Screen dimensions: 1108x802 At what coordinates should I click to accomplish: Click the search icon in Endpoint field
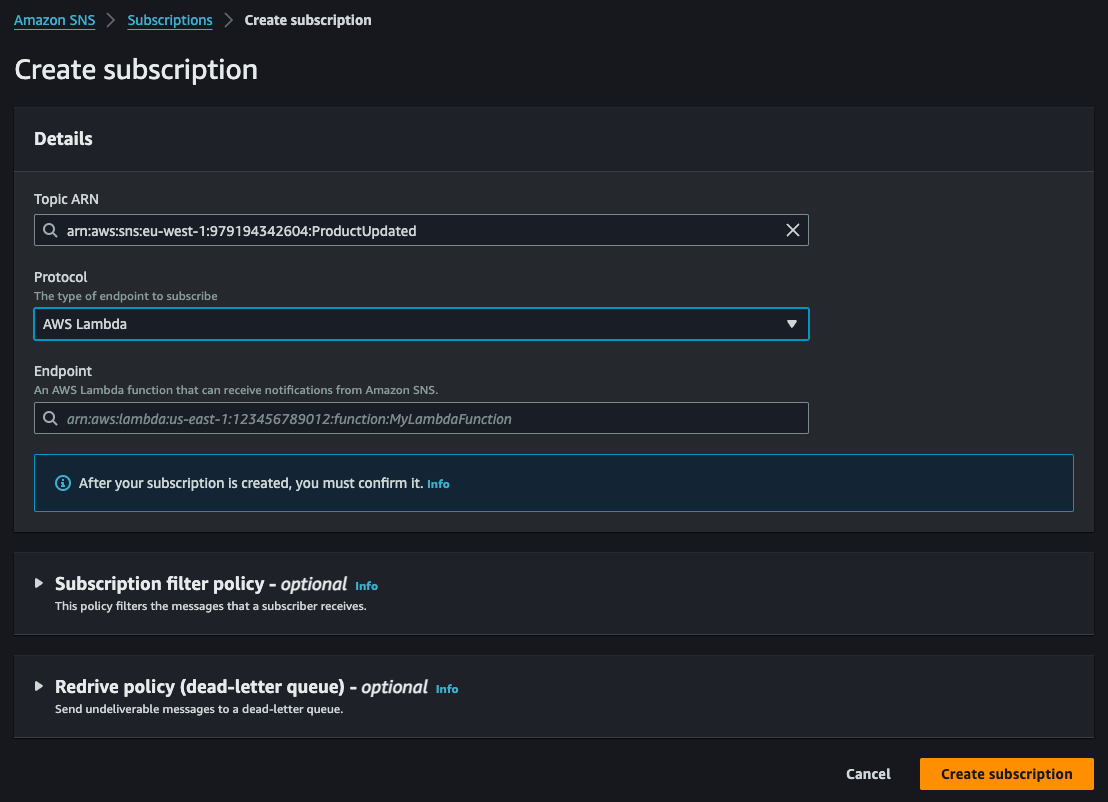pyautogui.click(x=50, y=418)
